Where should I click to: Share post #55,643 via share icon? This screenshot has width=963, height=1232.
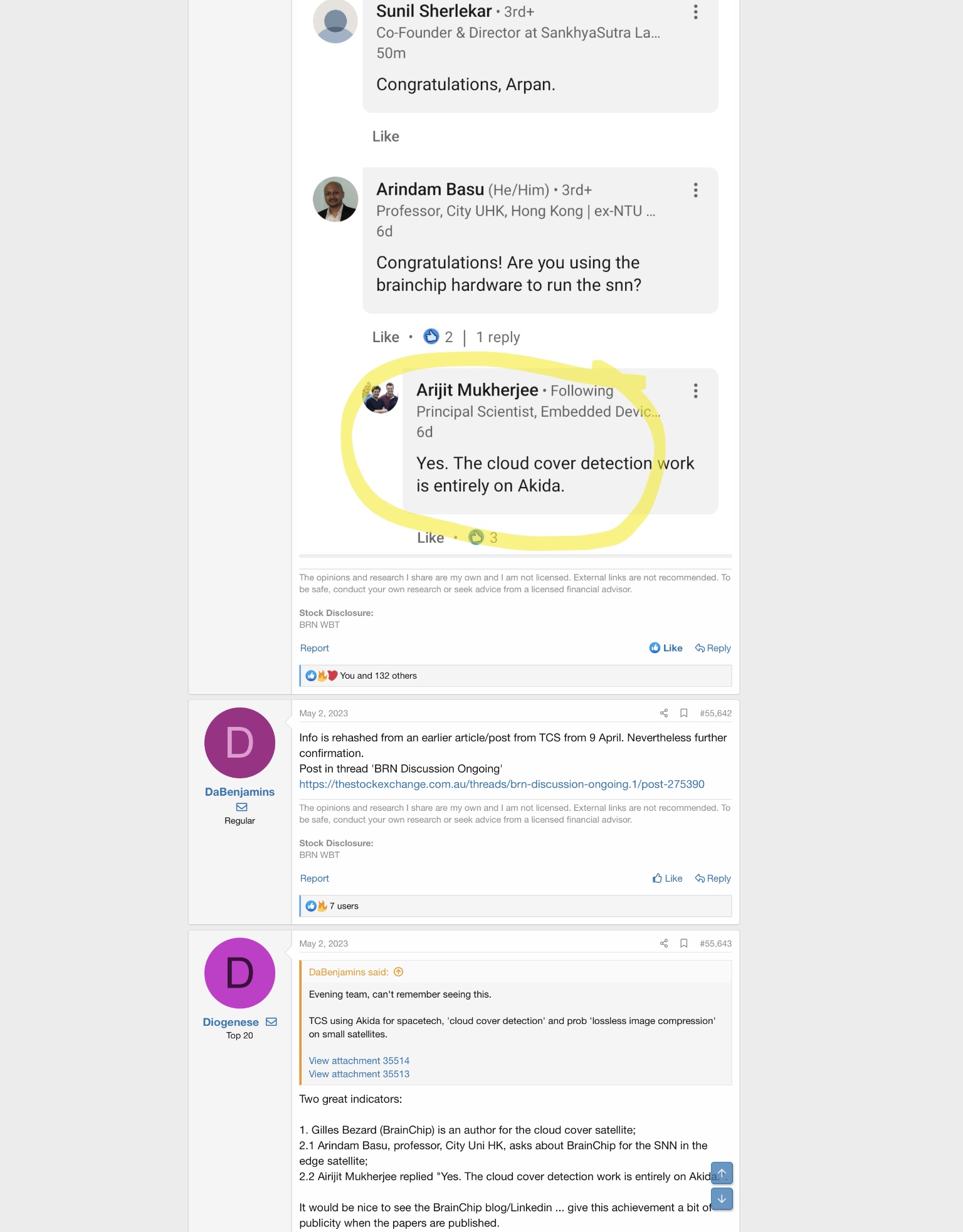[664, 943]
